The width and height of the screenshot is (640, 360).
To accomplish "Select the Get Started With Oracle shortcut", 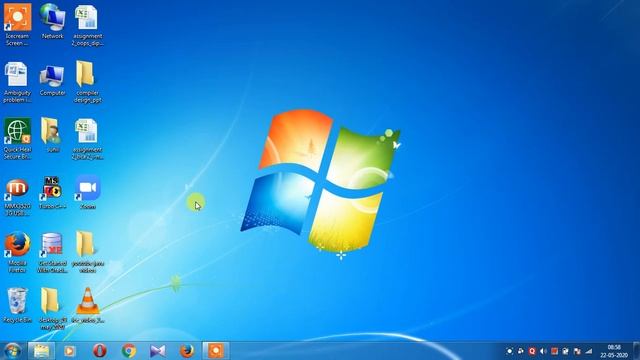I will point(52,252).
